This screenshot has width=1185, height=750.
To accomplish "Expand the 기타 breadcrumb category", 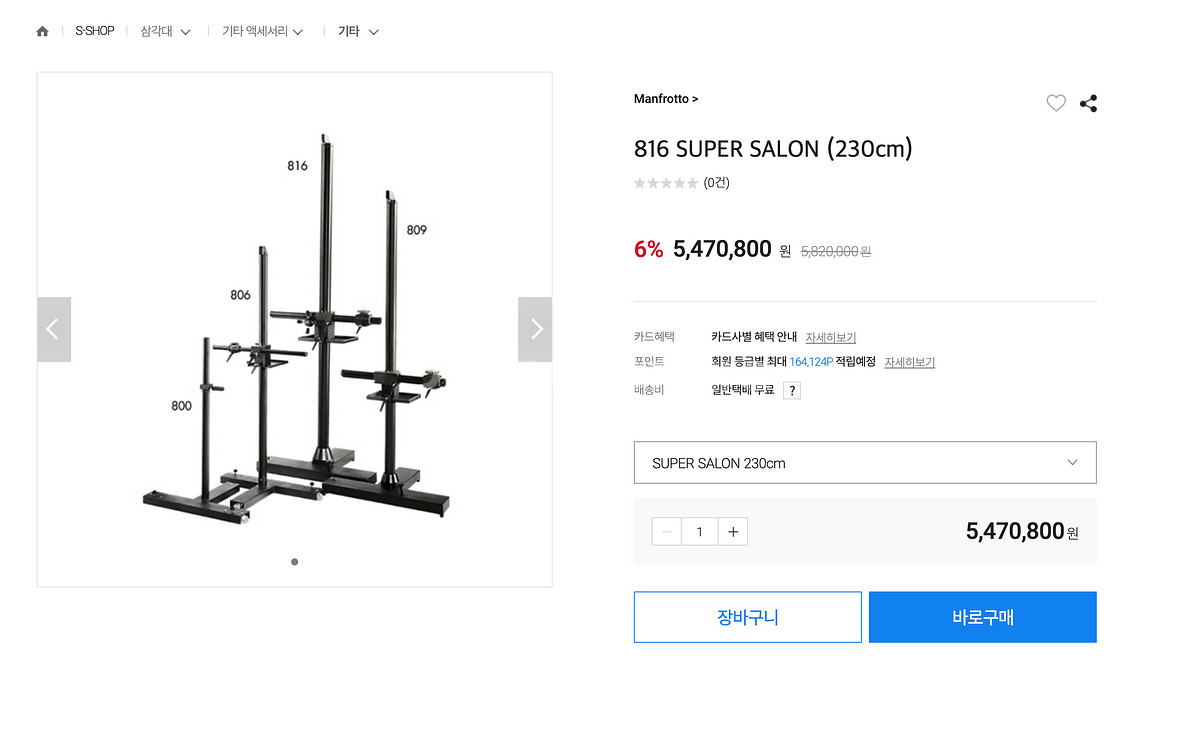I will [359, 32].
